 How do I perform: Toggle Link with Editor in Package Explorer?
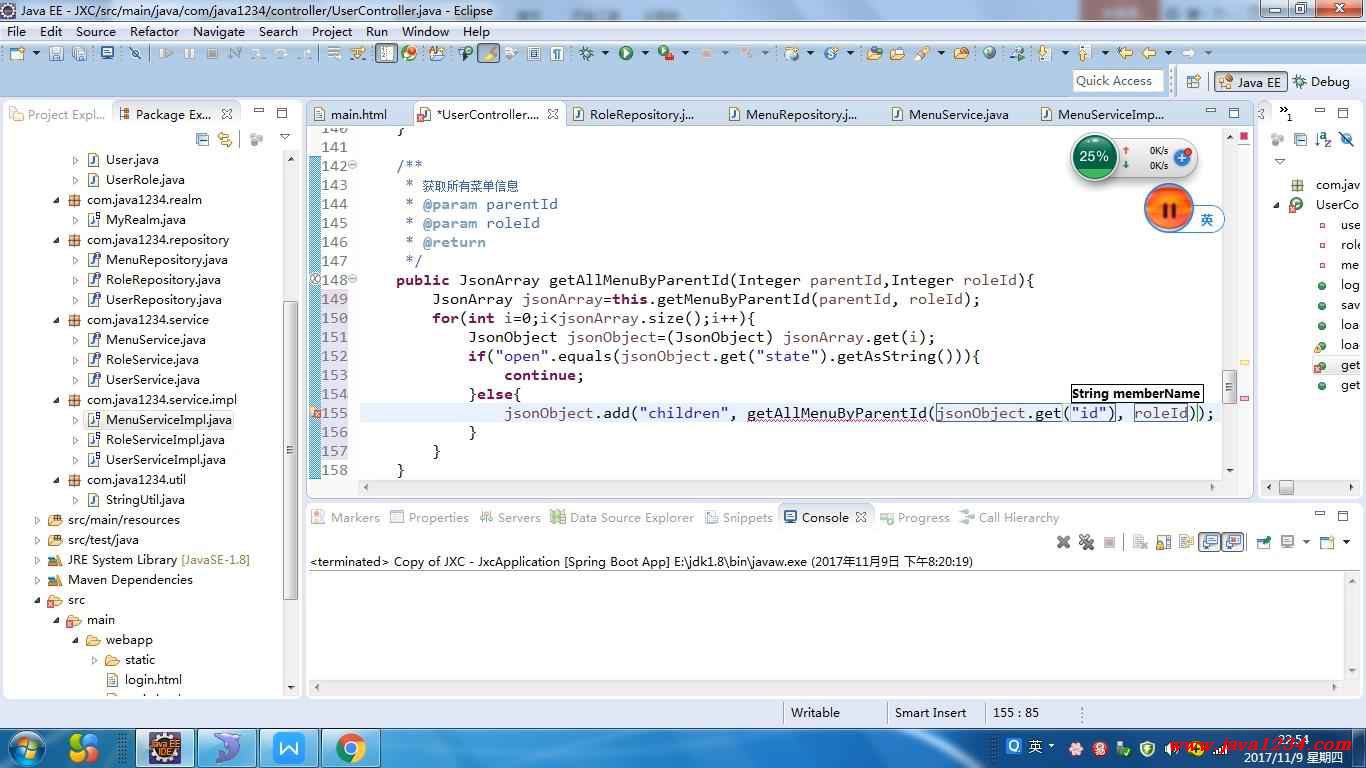[x=225, y=139]
